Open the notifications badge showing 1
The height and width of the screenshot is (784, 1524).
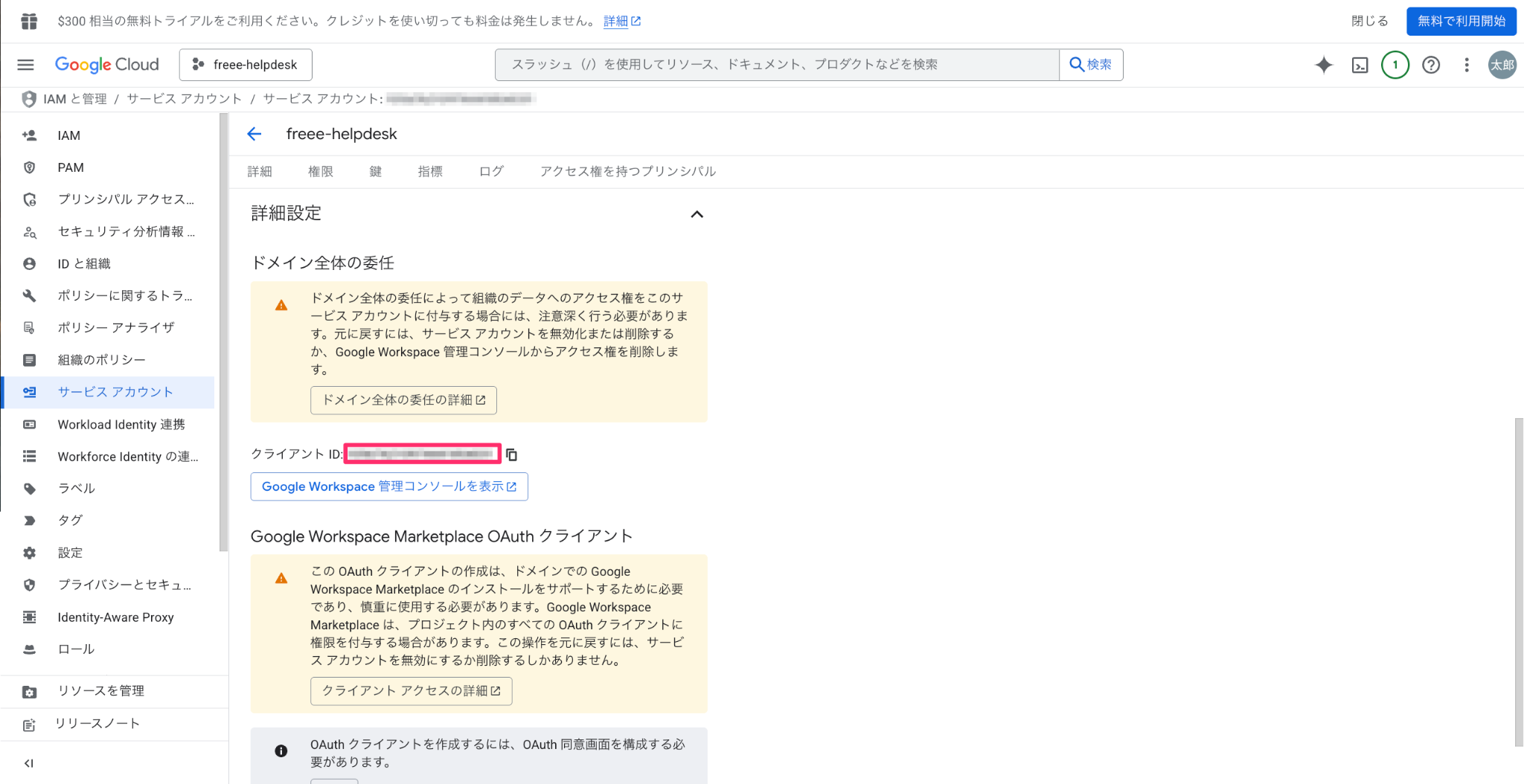pyautogui.click(x=1395, y=65)
